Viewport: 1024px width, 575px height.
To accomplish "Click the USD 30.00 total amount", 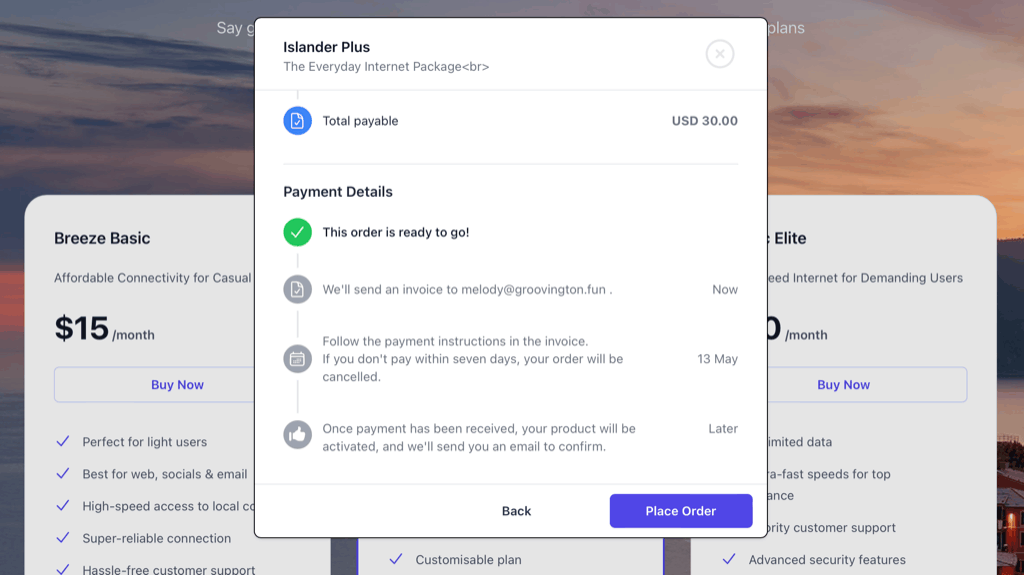I will 704,121.
